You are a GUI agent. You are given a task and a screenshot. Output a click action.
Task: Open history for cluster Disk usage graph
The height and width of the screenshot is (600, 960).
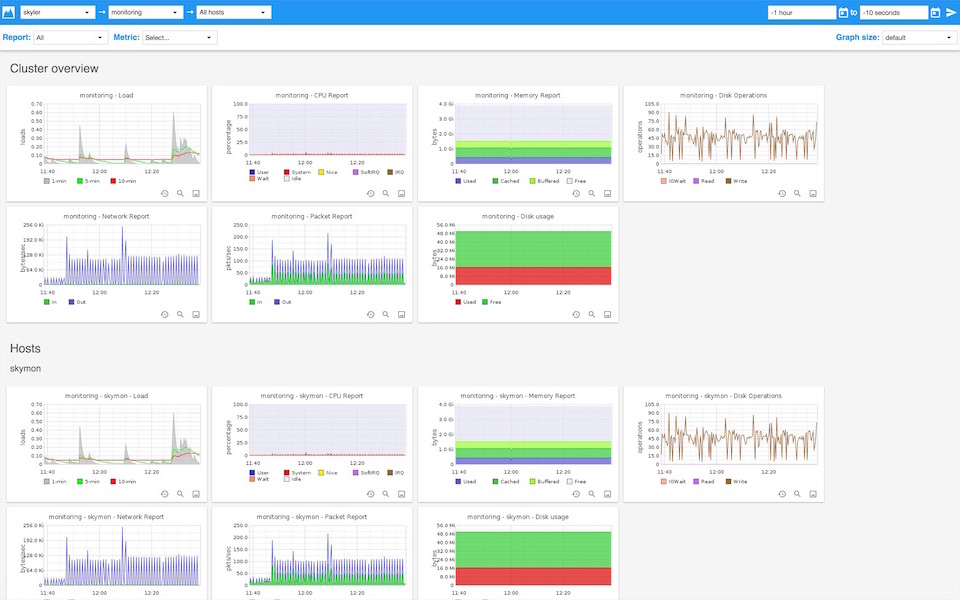576,315
